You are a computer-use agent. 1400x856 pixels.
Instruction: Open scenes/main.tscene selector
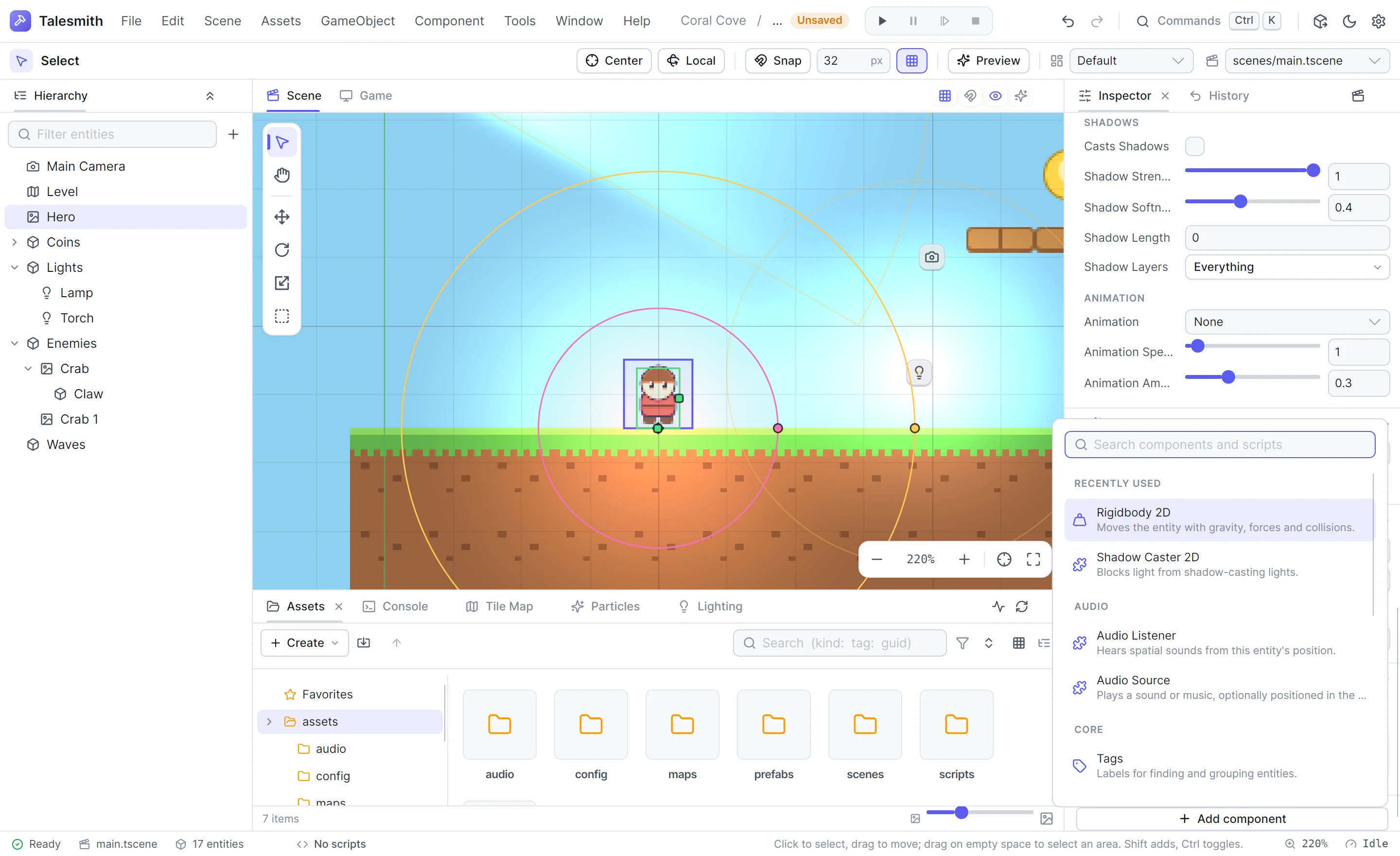tap(1307, 61)
